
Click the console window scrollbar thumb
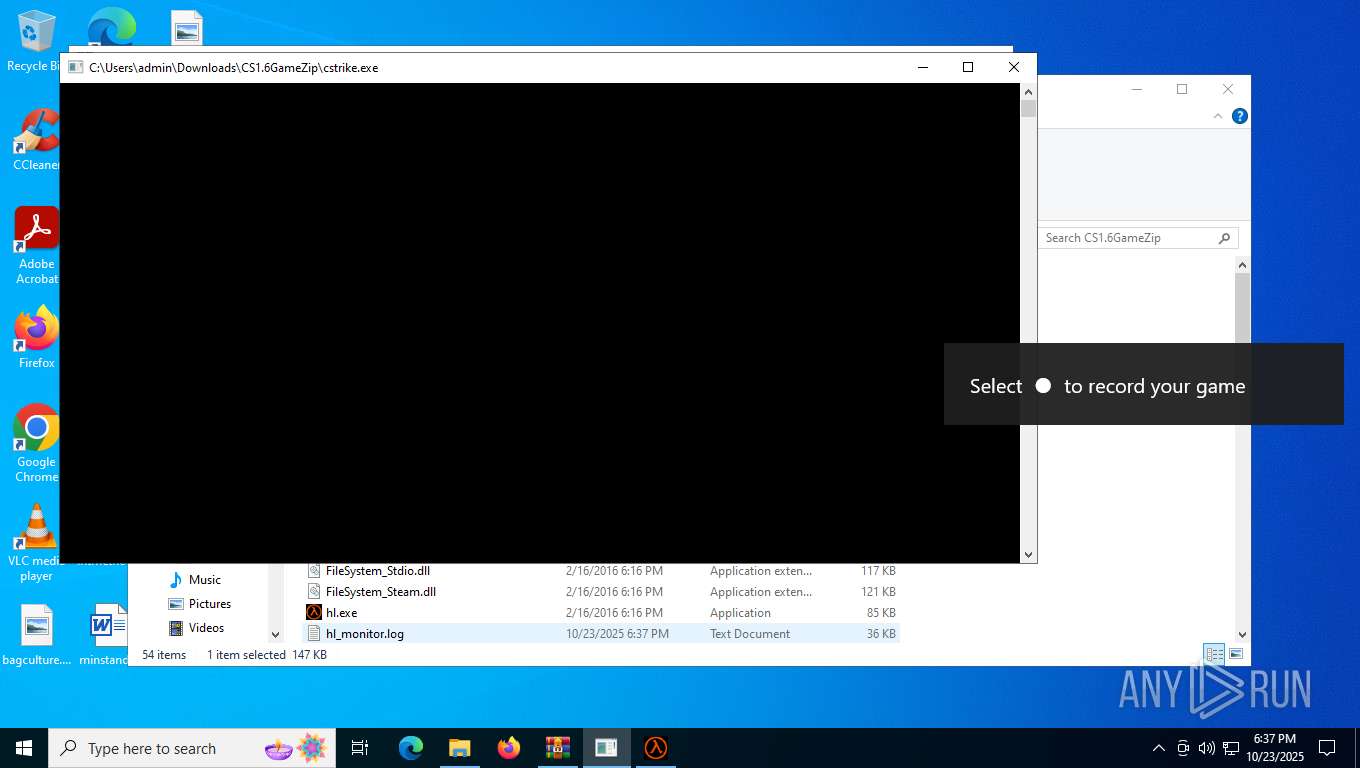(1028, 109)
